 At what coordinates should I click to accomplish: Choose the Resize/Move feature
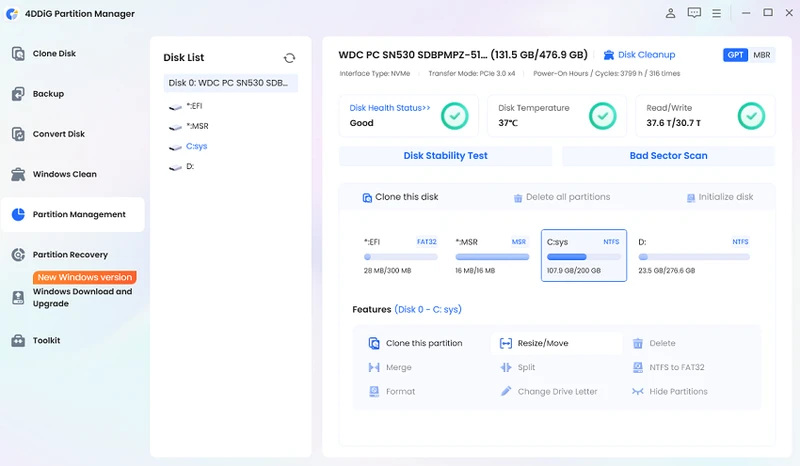[x=557, y=344]
